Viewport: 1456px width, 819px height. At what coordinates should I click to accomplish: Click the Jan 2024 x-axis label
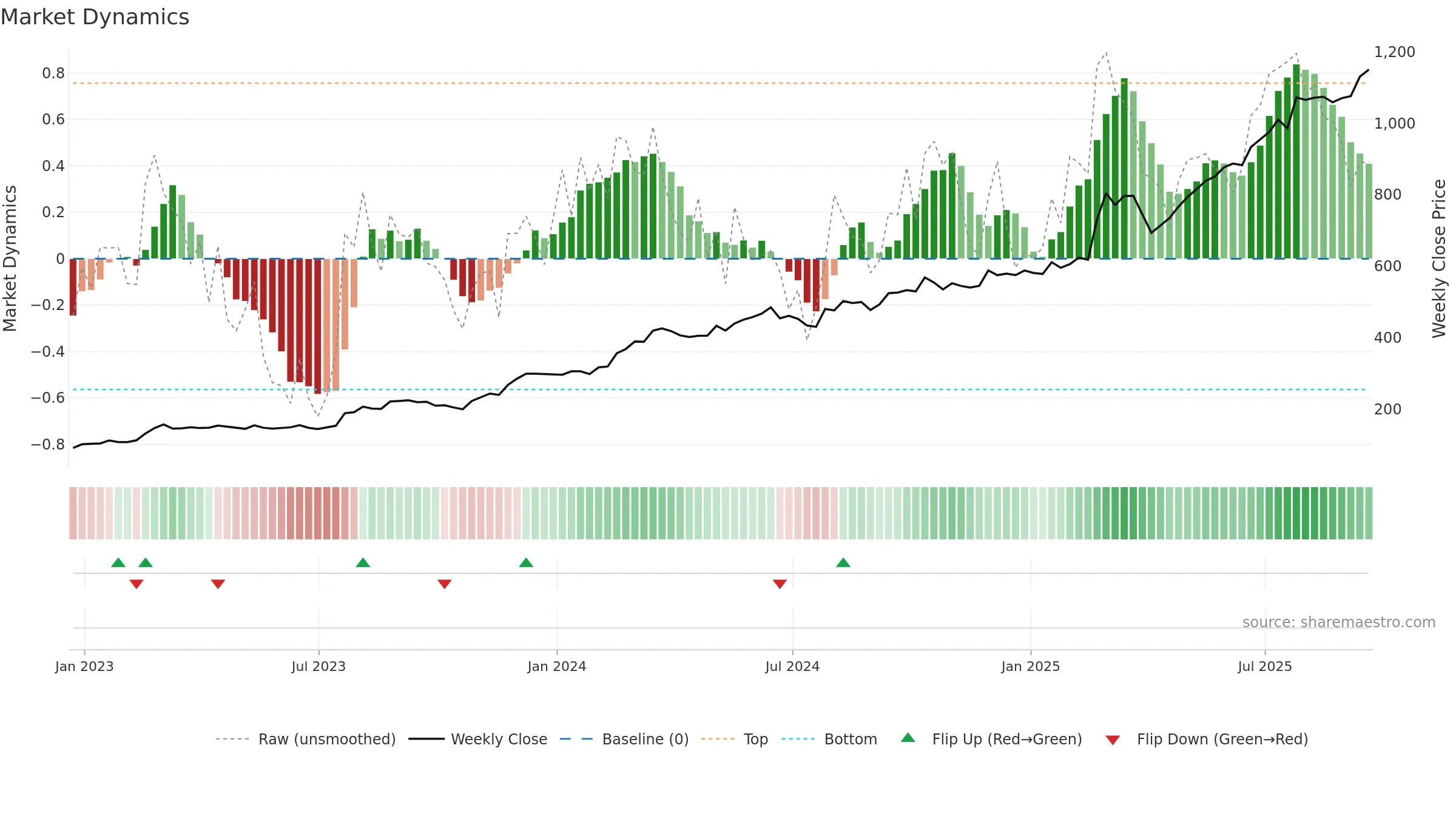click(557, 666)
